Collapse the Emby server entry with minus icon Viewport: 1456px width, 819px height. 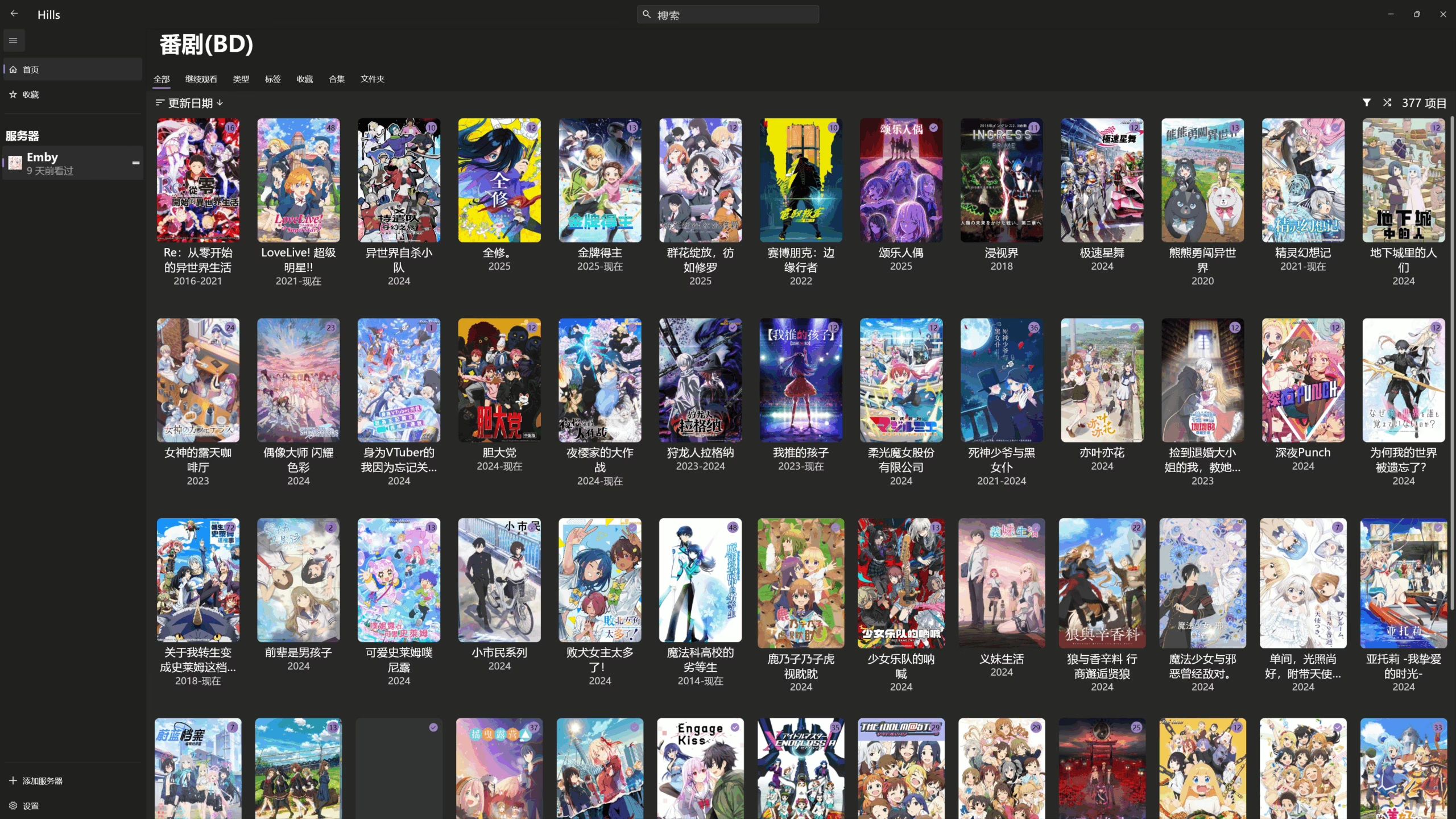[136, 163]
